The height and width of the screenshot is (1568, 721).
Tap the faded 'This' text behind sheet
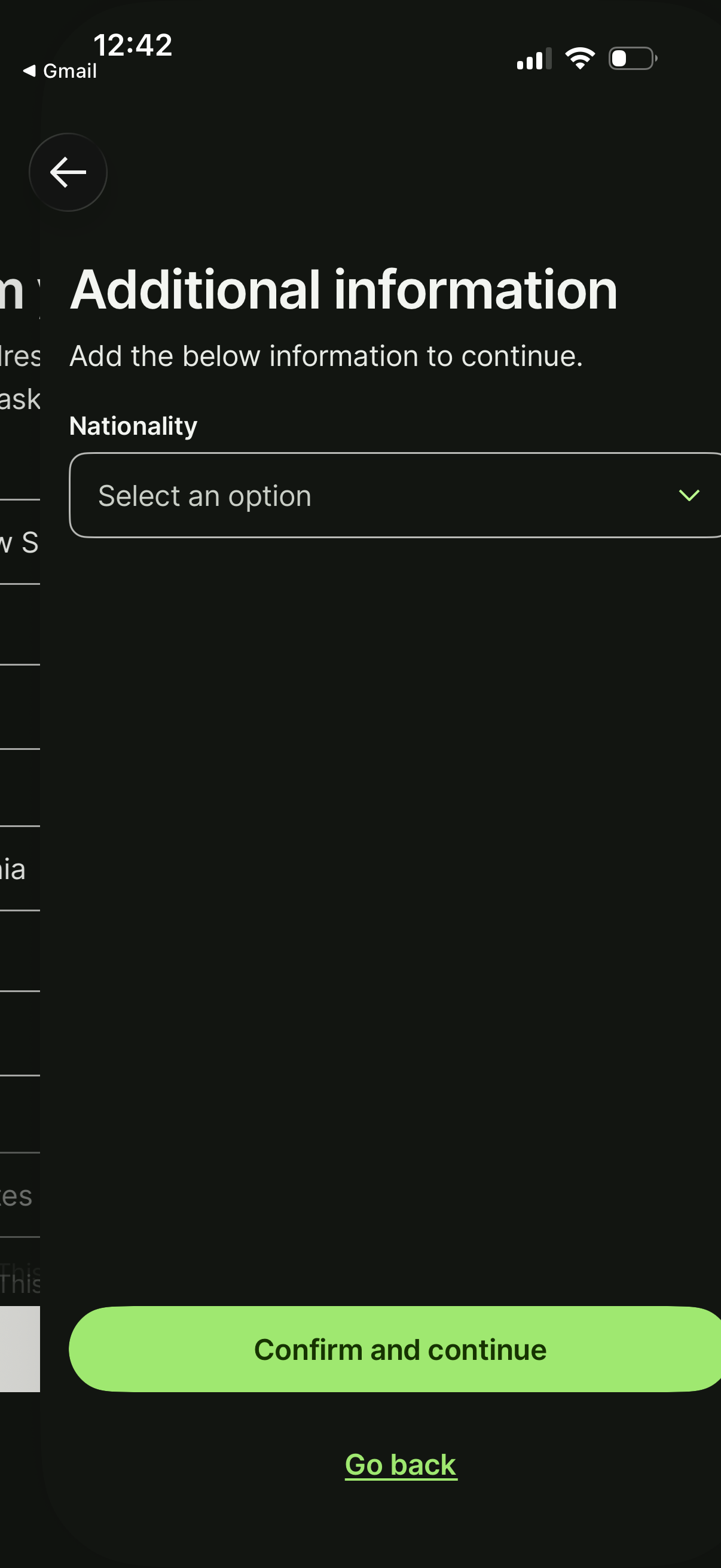click(21, 1281)
